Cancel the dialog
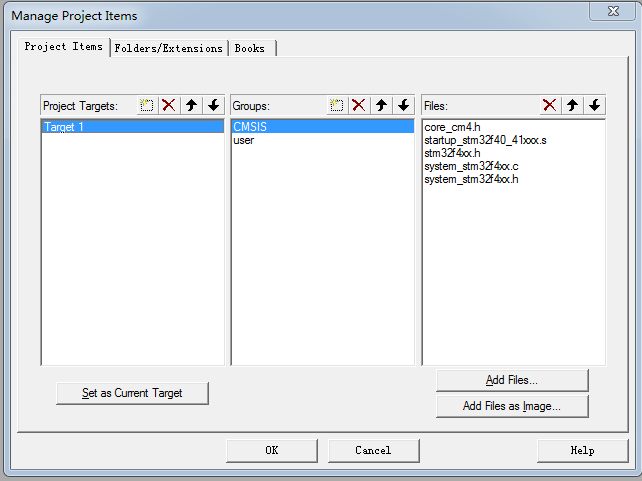 (373, 451)
